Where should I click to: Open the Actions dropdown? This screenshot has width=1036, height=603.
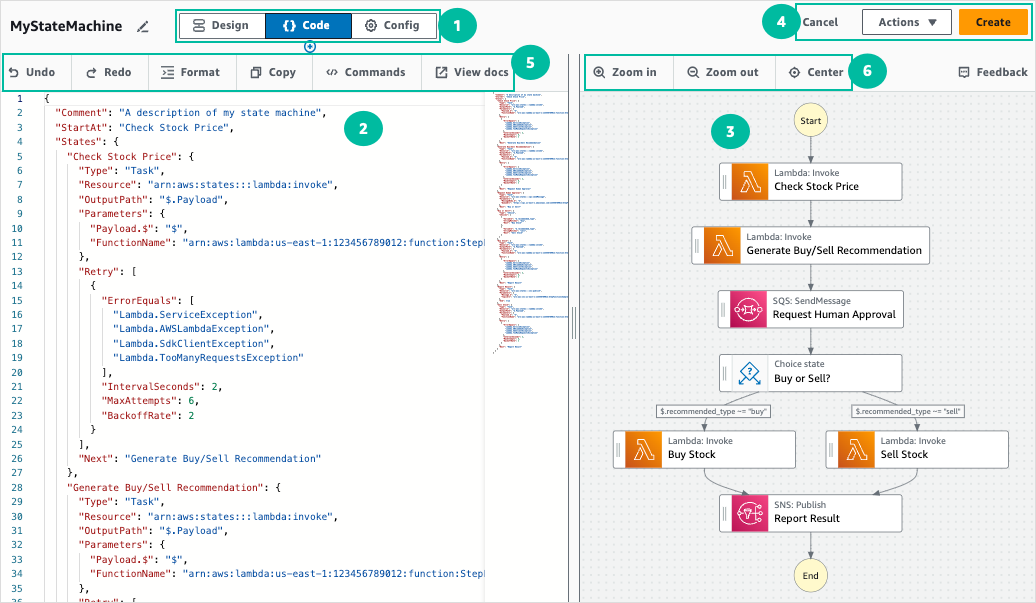click(906, 21)
